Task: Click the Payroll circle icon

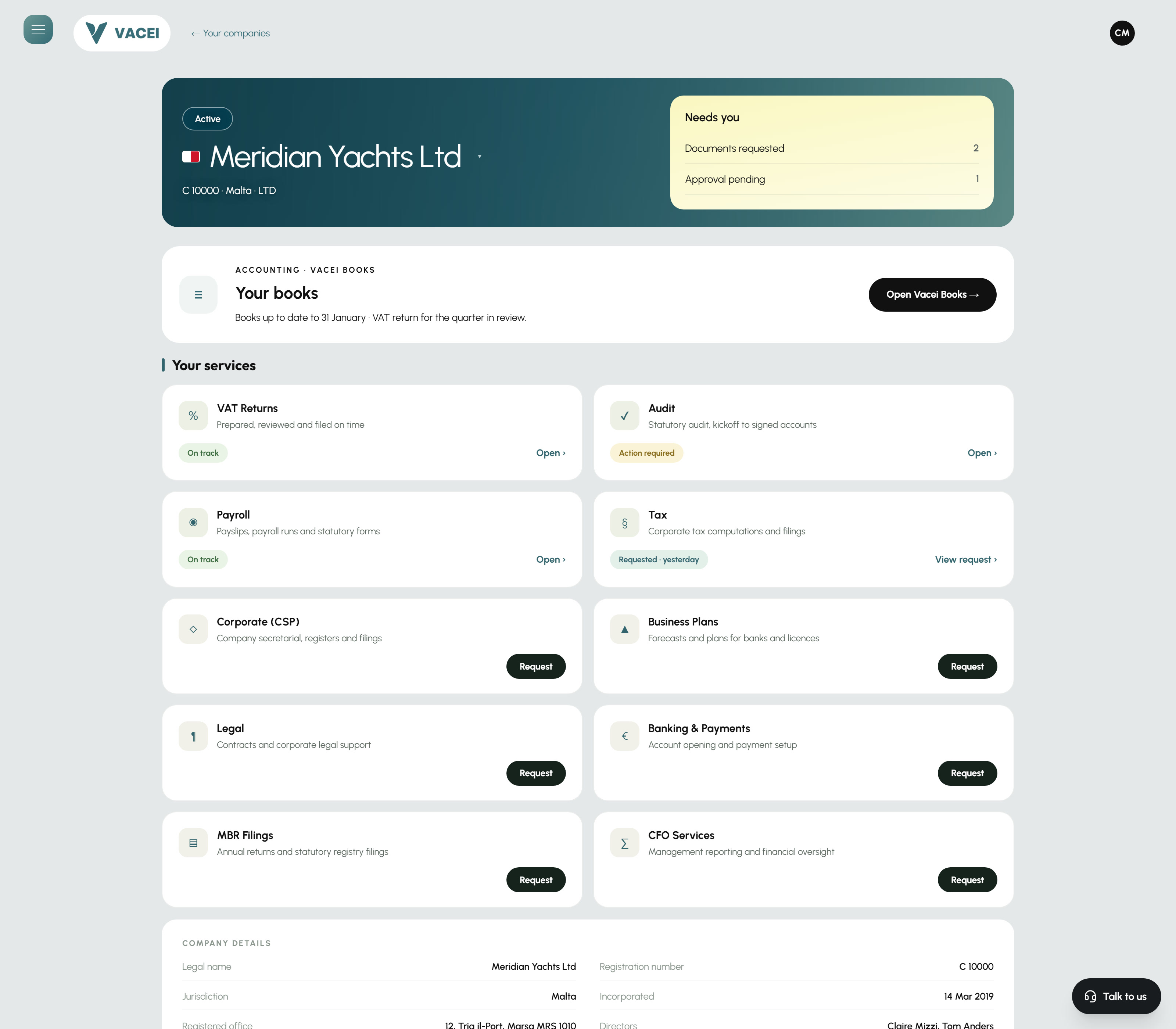Action: (193, 523)
